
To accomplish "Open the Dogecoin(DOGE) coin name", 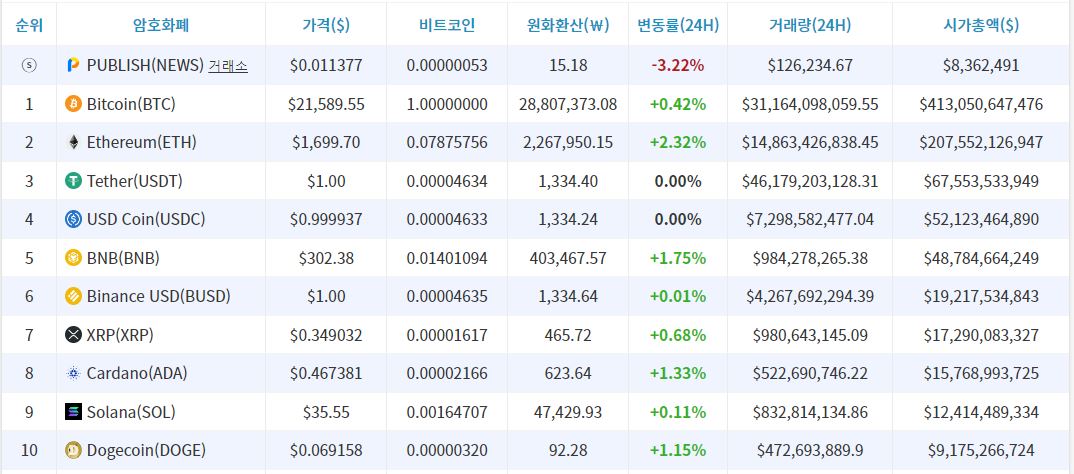I will click(147, 450).
